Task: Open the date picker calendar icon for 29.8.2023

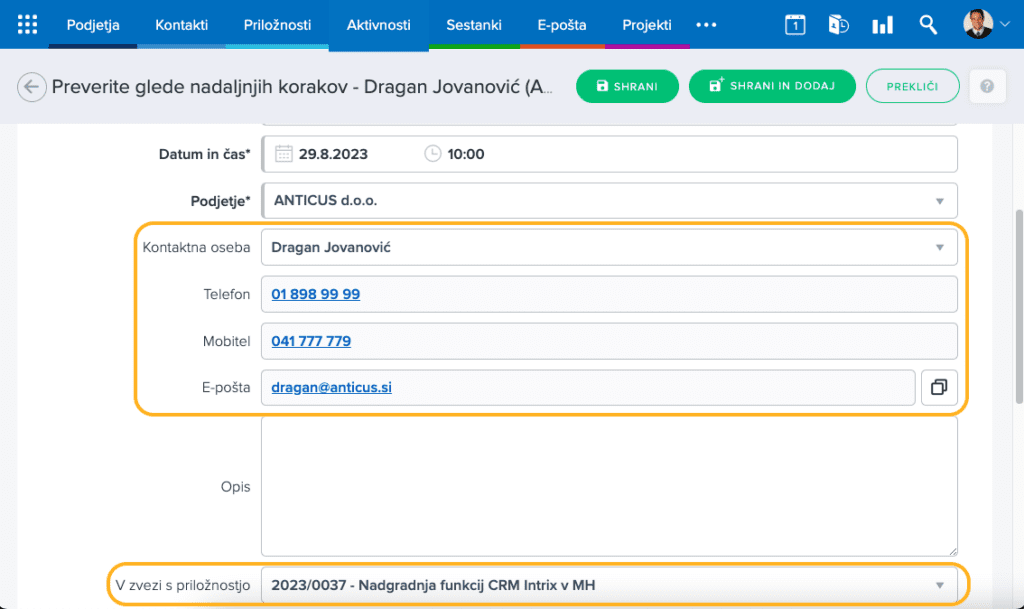Action: [x=283, y=153]
